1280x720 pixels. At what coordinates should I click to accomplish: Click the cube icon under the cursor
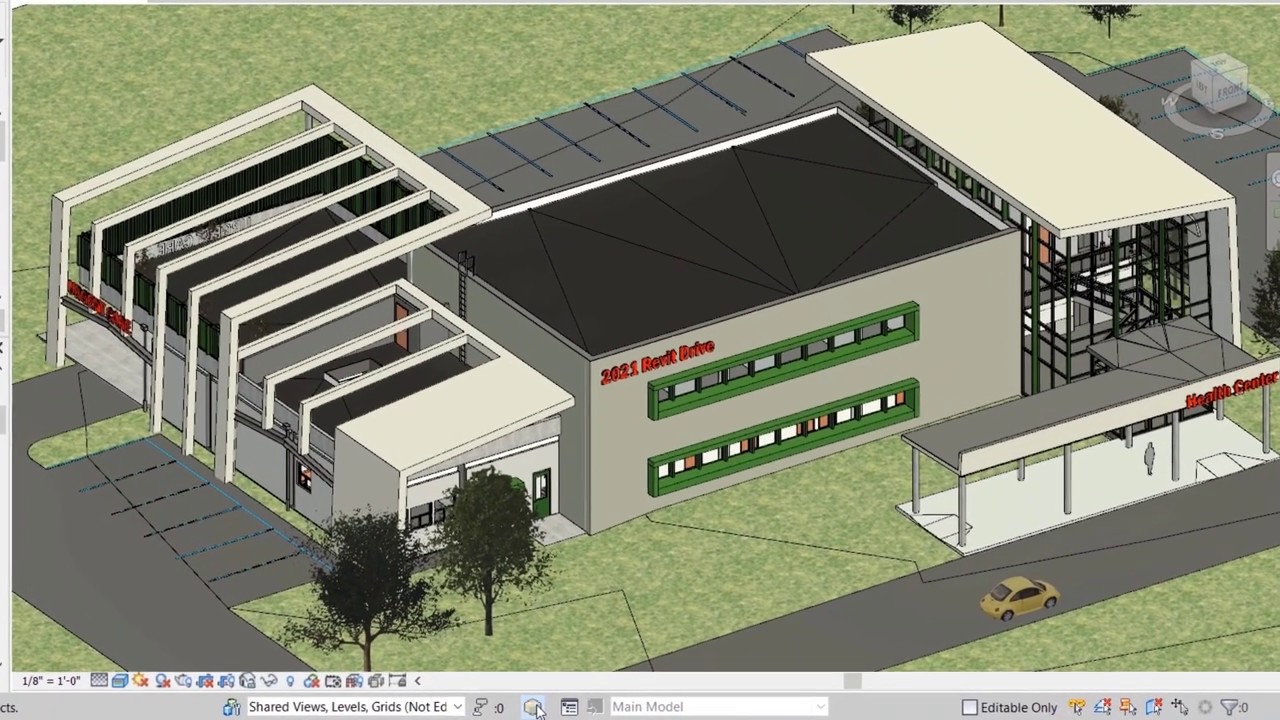(532, 706)
